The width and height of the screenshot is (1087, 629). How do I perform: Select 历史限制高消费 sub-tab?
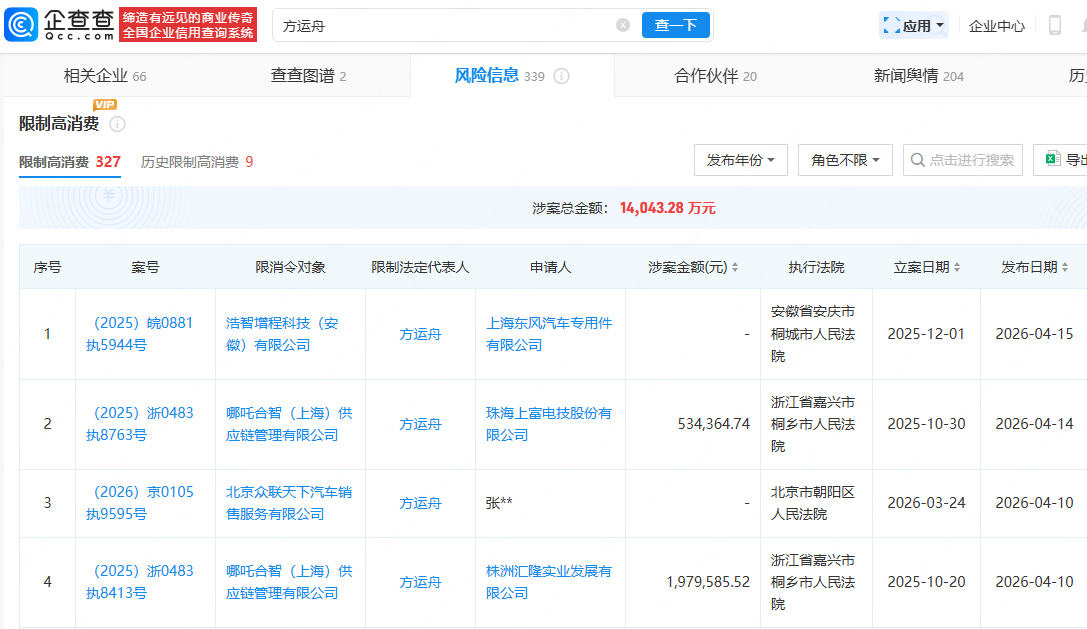[x=196, y=162]
